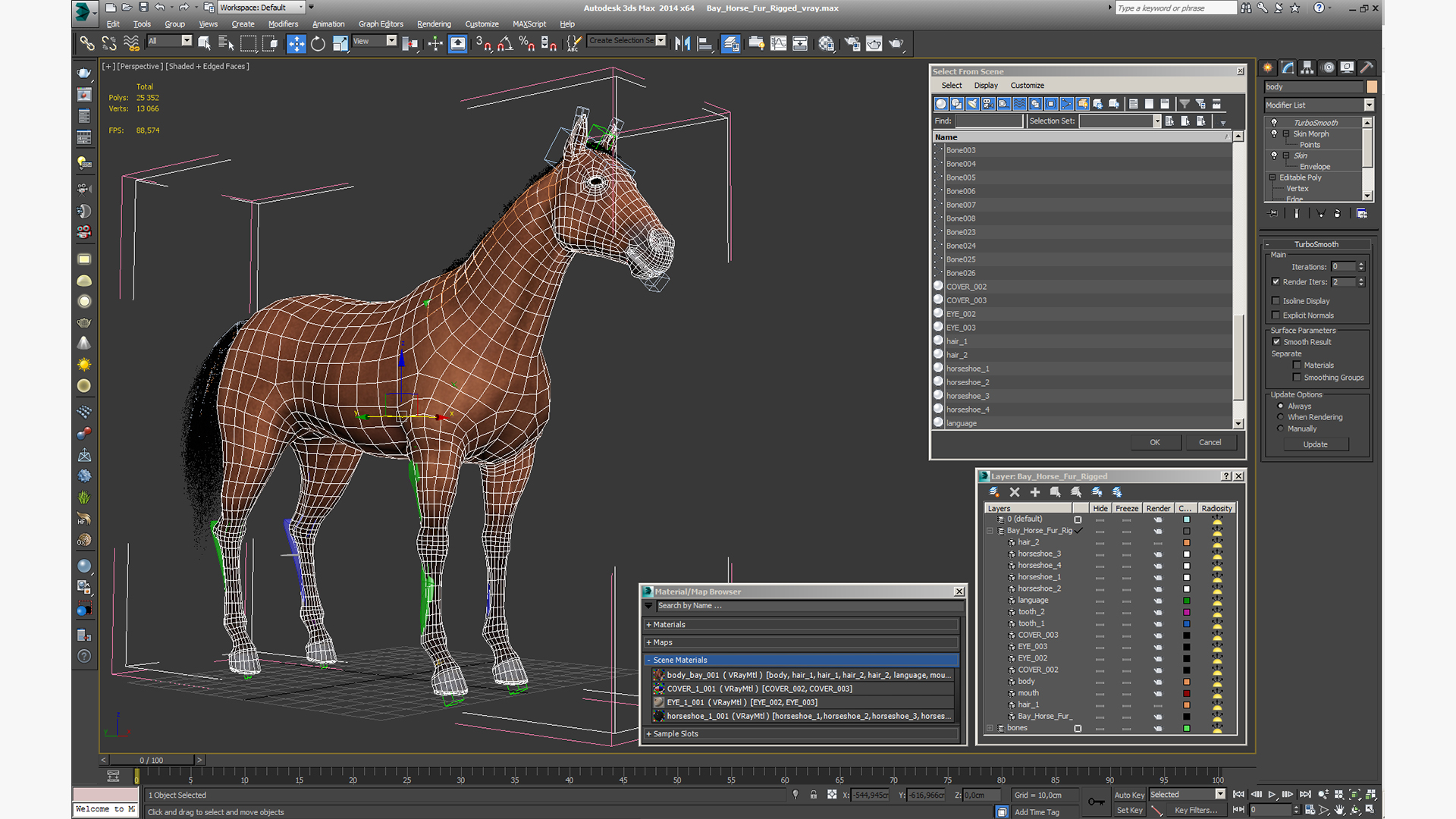Click Create New Layer icon in Layer dialog
Screen dimensions: 1456x819
pyautogui.click(x=994, y=492)
